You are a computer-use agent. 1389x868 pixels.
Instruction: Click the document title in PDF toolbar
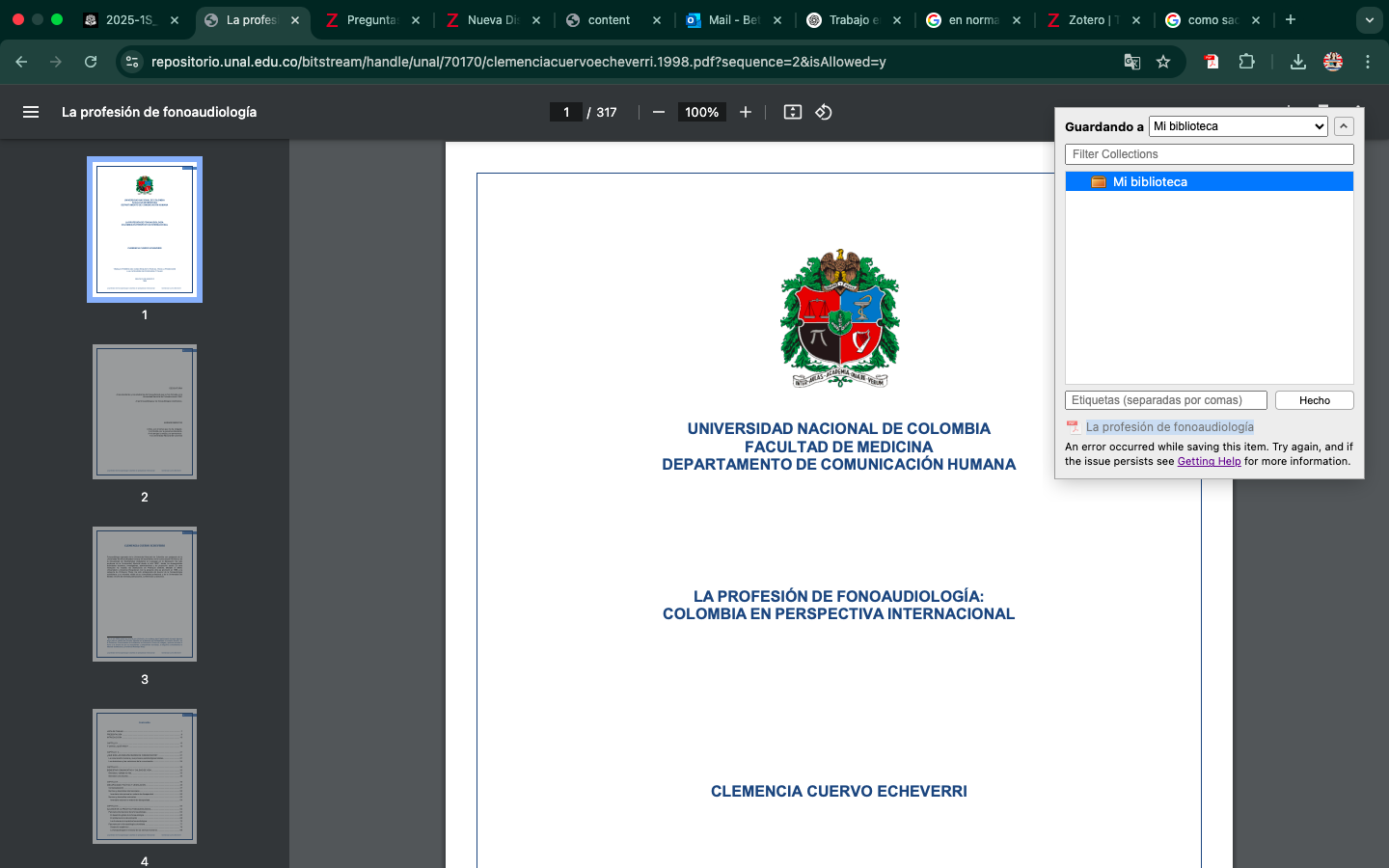pyautogui.click(x=159, y=112)
